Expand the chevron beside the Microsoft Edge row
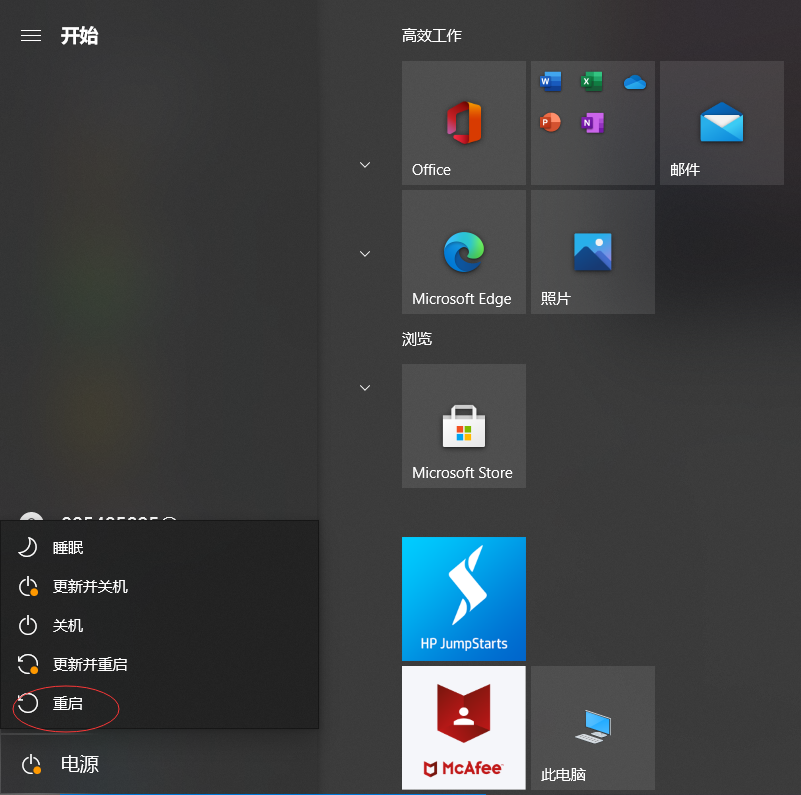Image resolution: width=801 pixels, height=795 pixels. [x=365, y=253]
